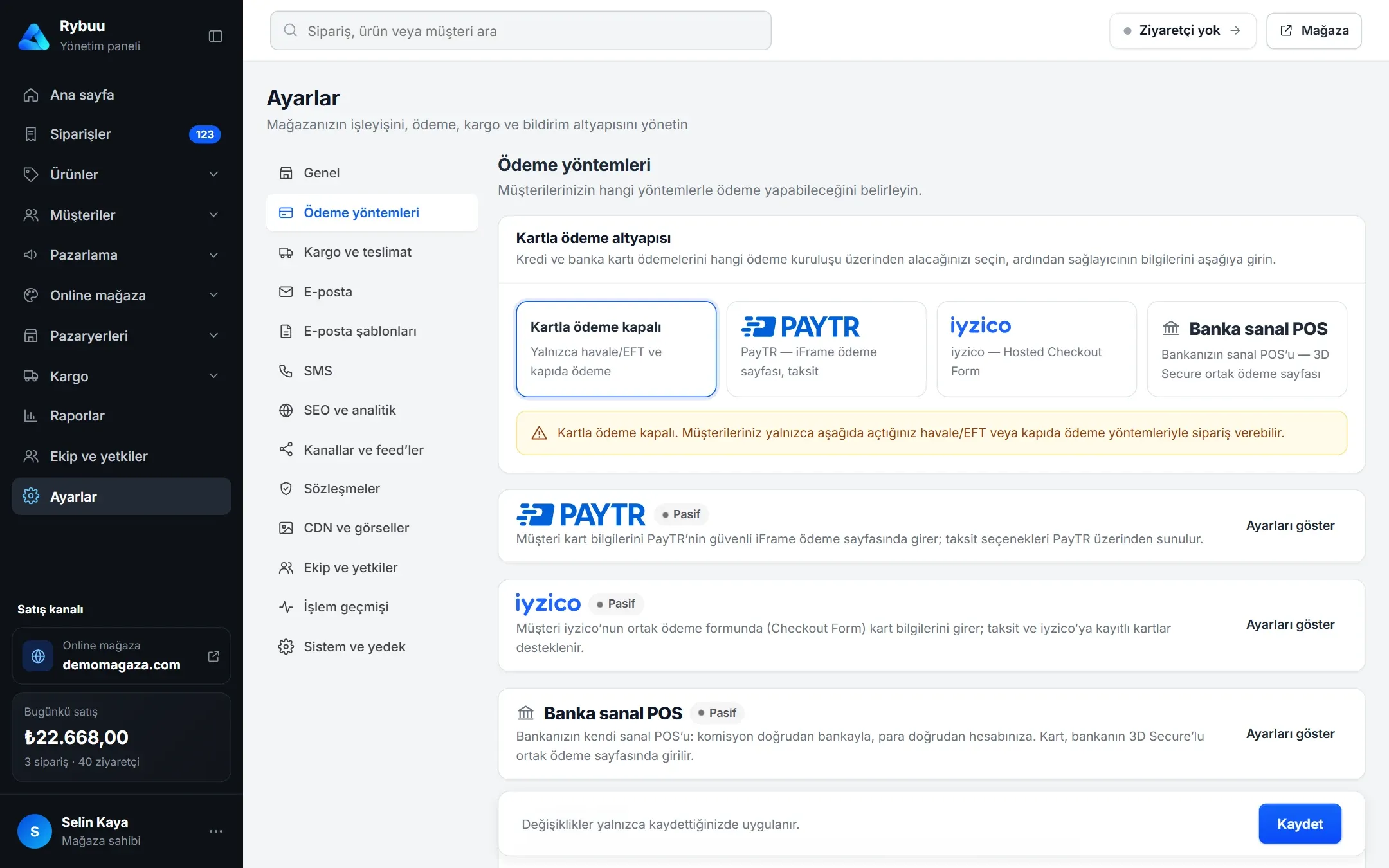The width and height of the screenshot is (1389, 868).
Task: Click Ziyaretçi yok visitors button
Action: tap(1183, 31)
